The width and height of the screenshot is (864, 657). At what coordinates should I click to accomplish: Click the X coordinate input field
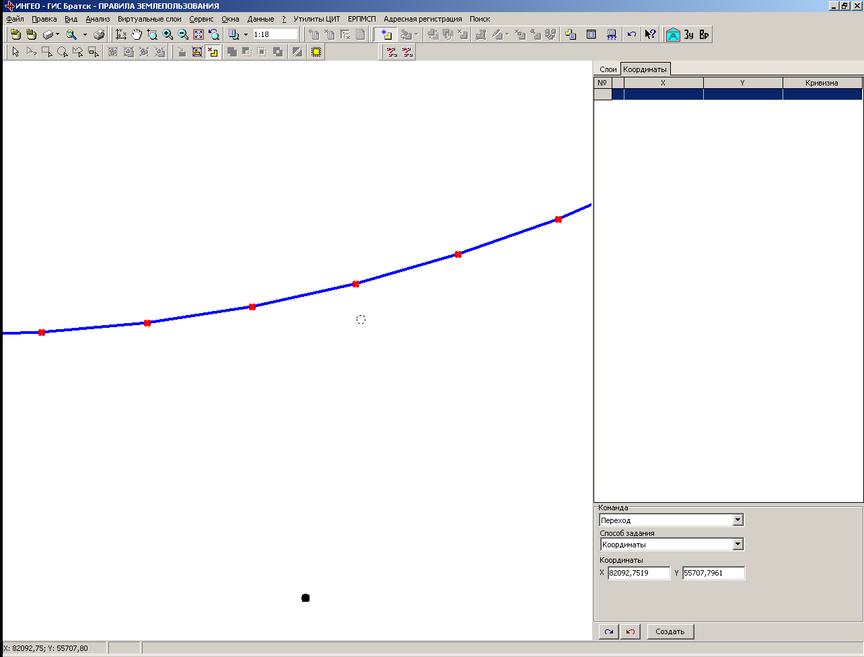click(x=639, y=573)
